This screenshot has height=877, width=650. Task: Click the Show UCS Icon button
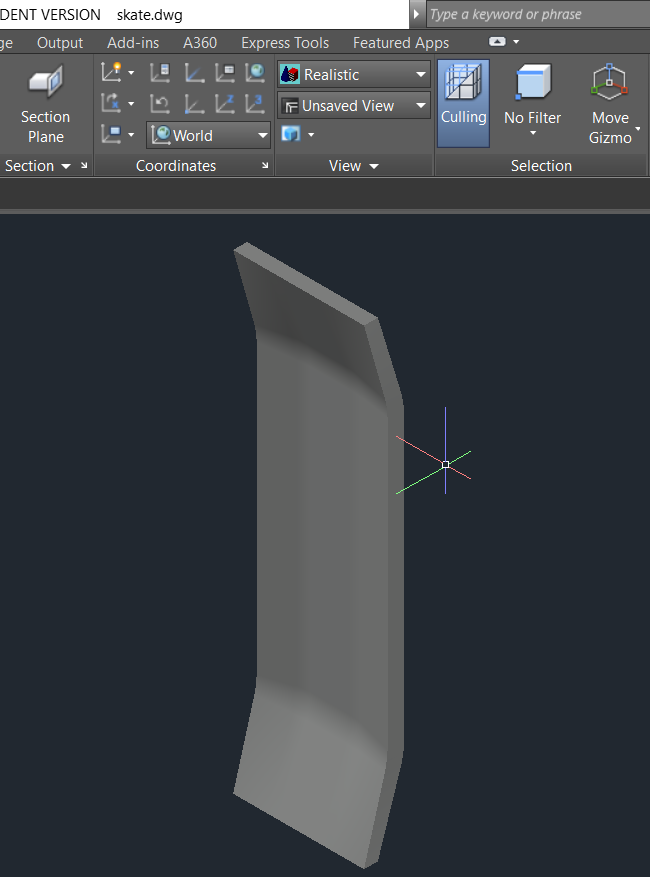(x=111, y=73)
